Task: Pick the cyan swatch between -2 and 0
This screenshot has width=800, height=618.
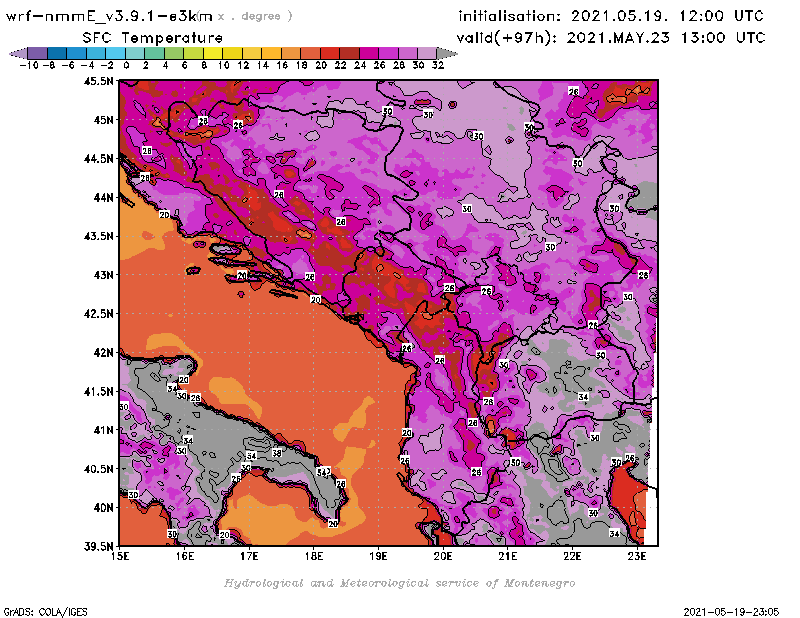Action: (x=116, y=53)
